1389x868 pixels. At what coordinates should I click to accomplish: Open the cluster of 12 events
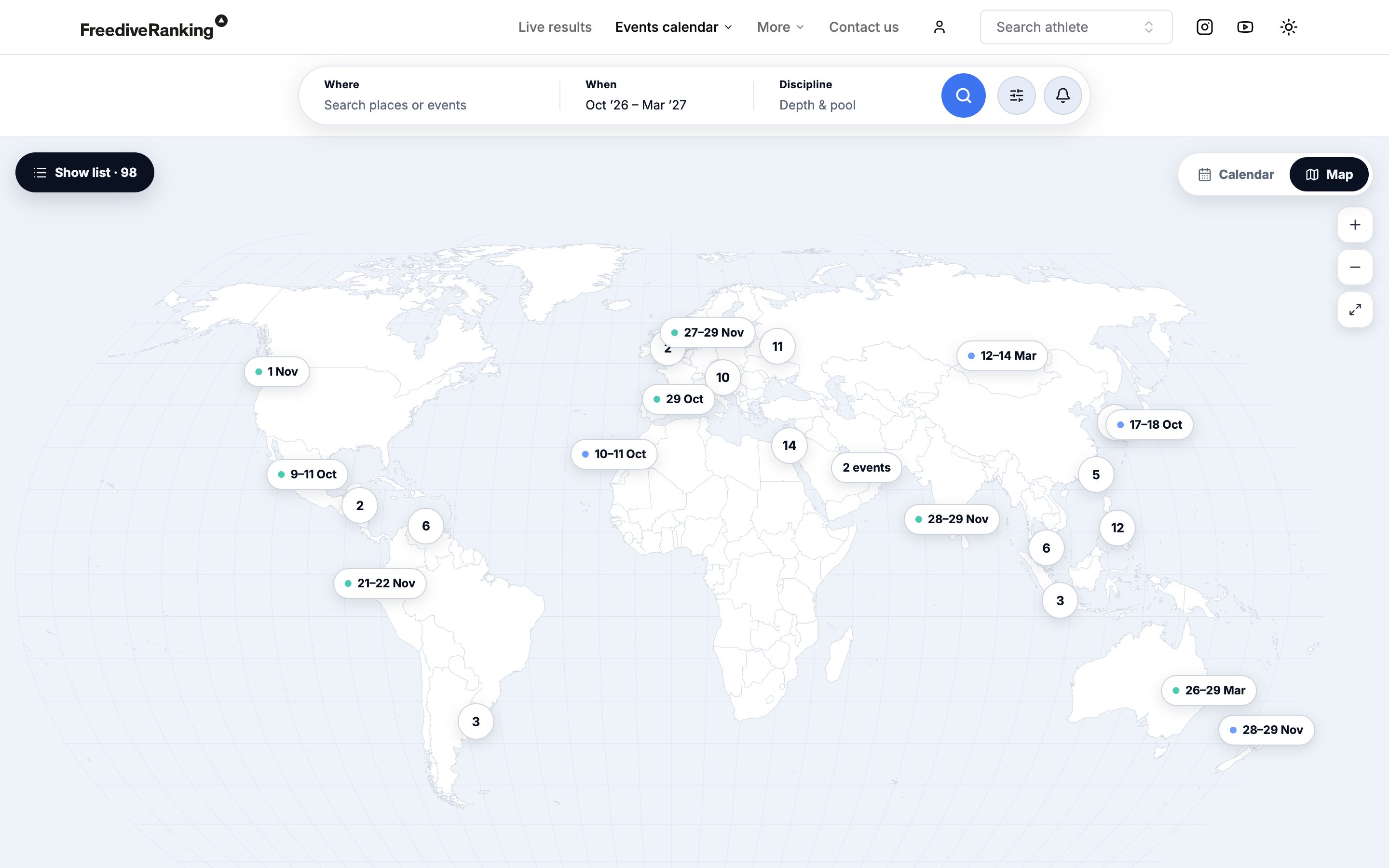point(1117,528)
